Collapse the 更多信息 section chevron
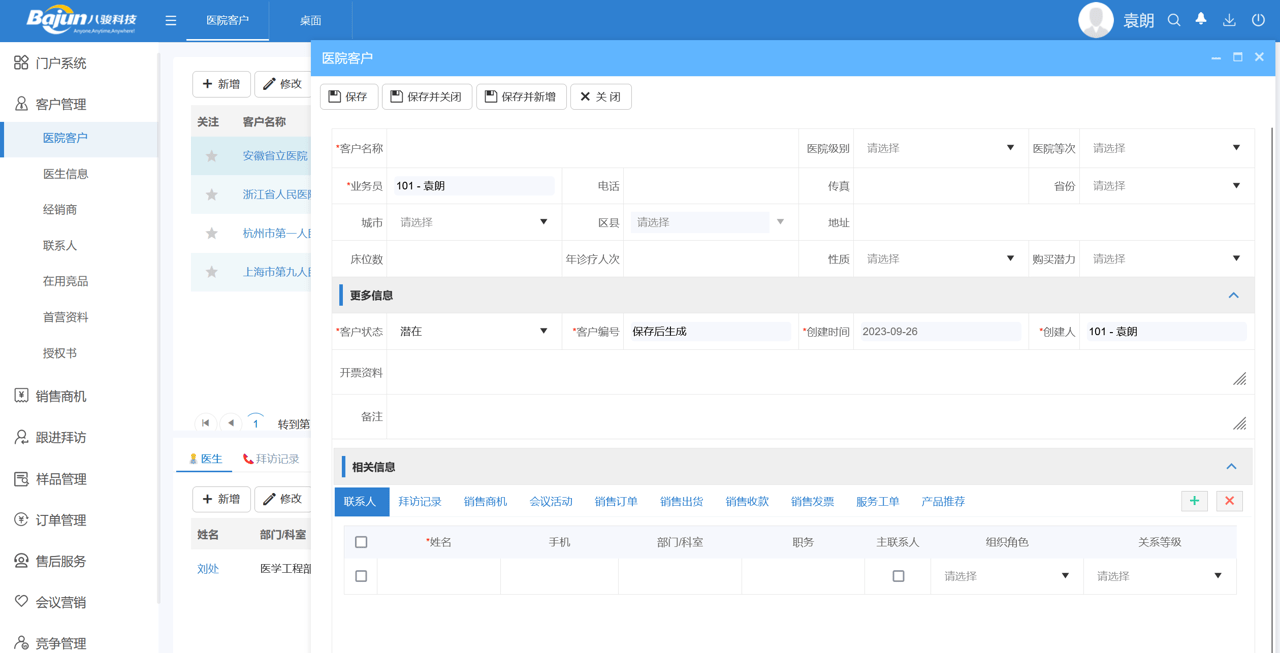Viewport: 1280px width, 653px height. coord(1233,295)
